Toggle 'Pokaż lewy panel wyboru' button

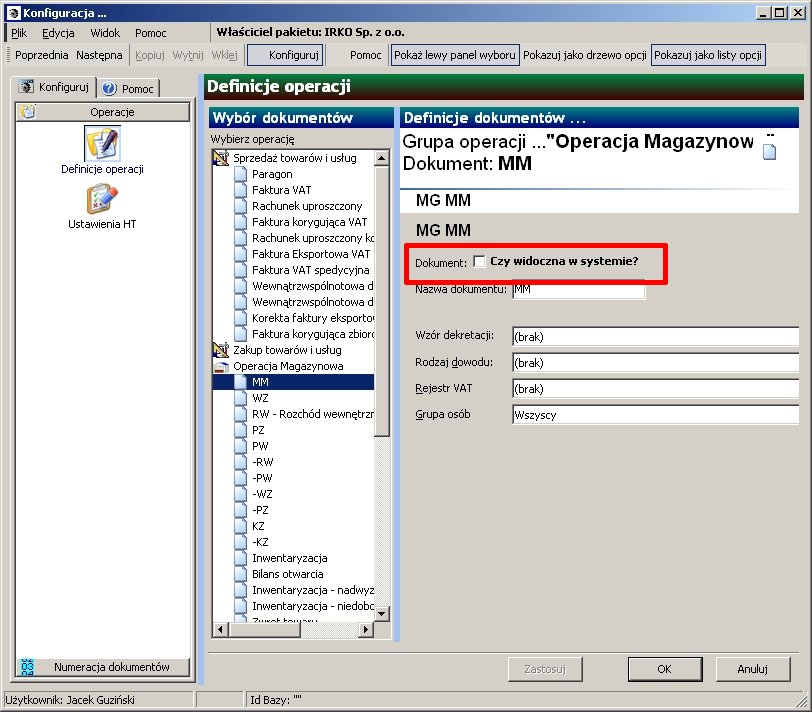455,55
